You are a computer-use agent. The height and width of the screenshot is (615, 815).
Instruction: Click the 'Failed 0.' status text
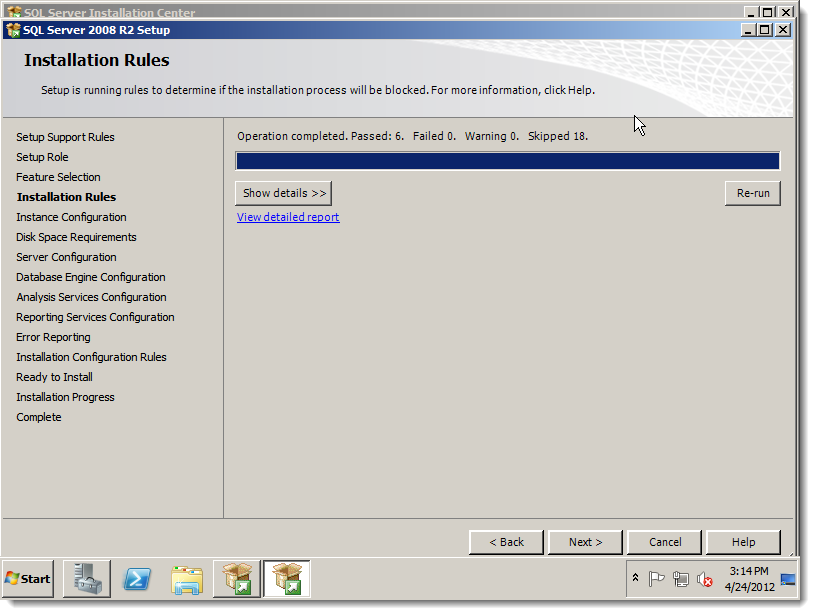click(434, 136)
